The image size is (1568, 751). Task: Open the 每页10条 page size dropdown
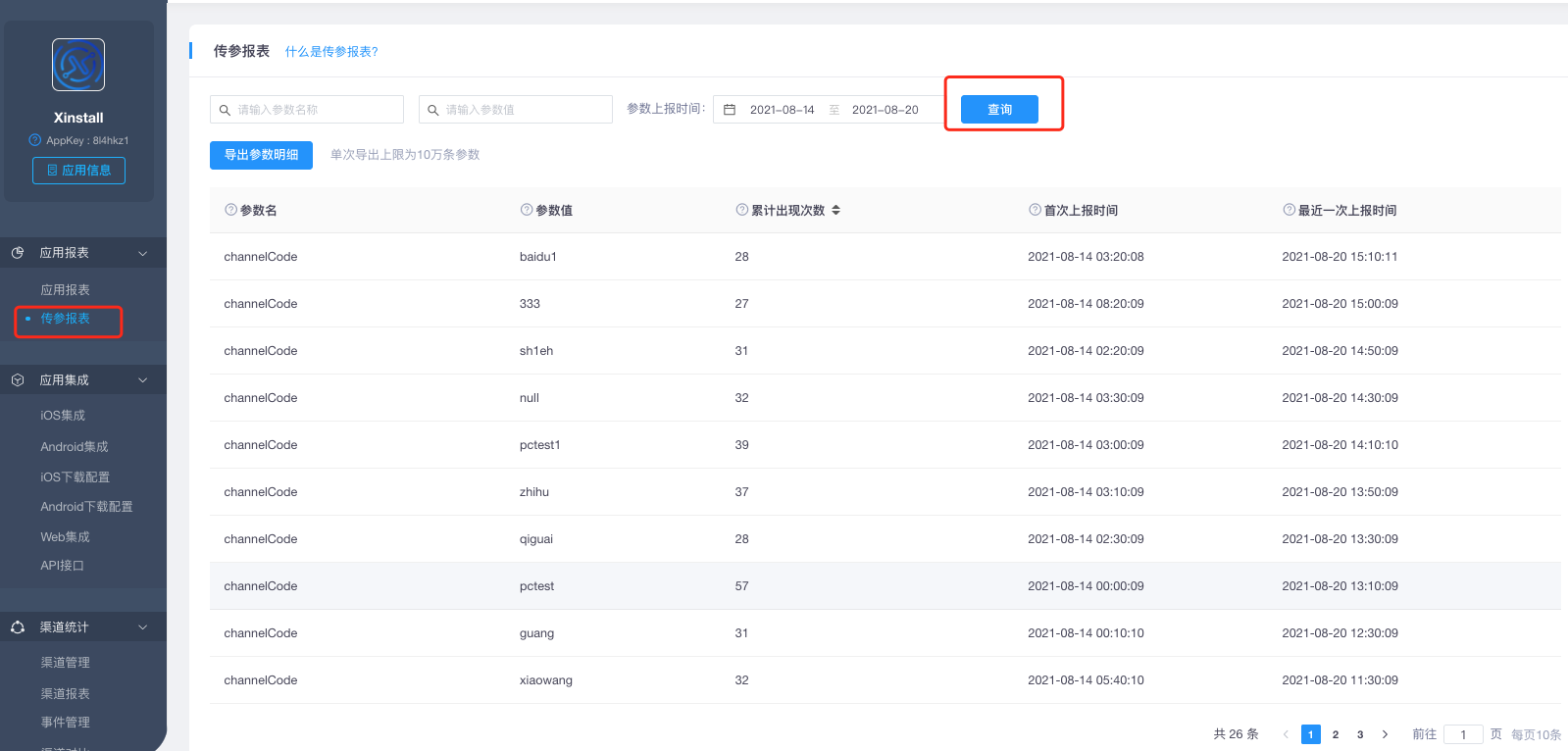(x=1536, y=734)
